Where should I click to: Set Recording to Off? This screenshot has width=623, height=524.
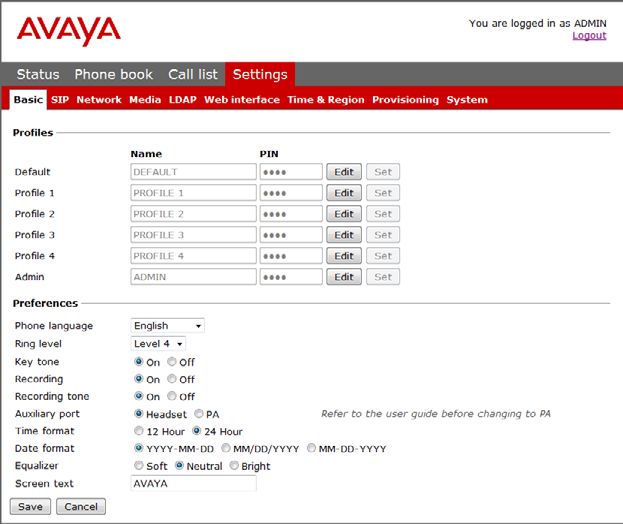tap(172, 379)
